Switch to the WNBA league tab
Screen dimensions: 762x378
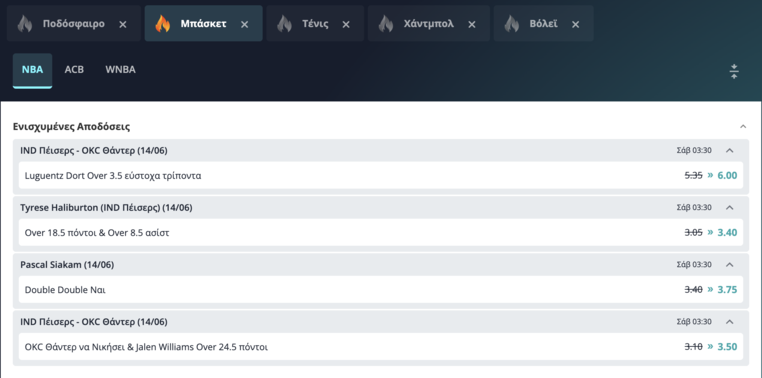pos(121,70)
